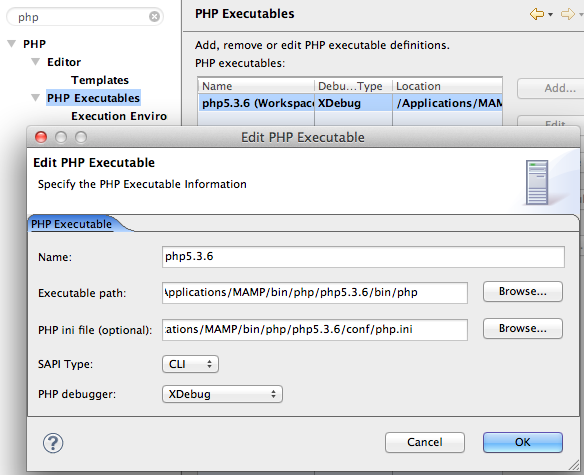
Task: Collapse the Editor tree node
Action: point(36,62)
